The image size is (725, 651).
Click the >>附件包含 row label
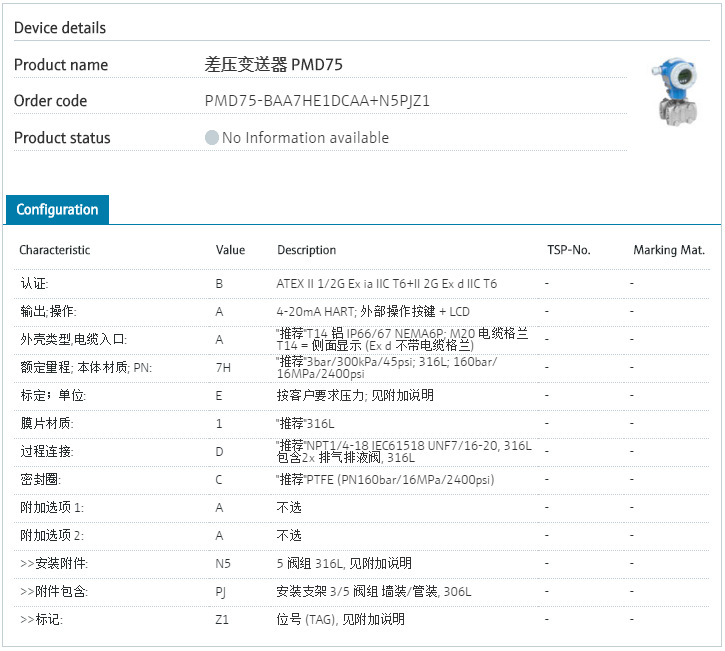point(54,592)
